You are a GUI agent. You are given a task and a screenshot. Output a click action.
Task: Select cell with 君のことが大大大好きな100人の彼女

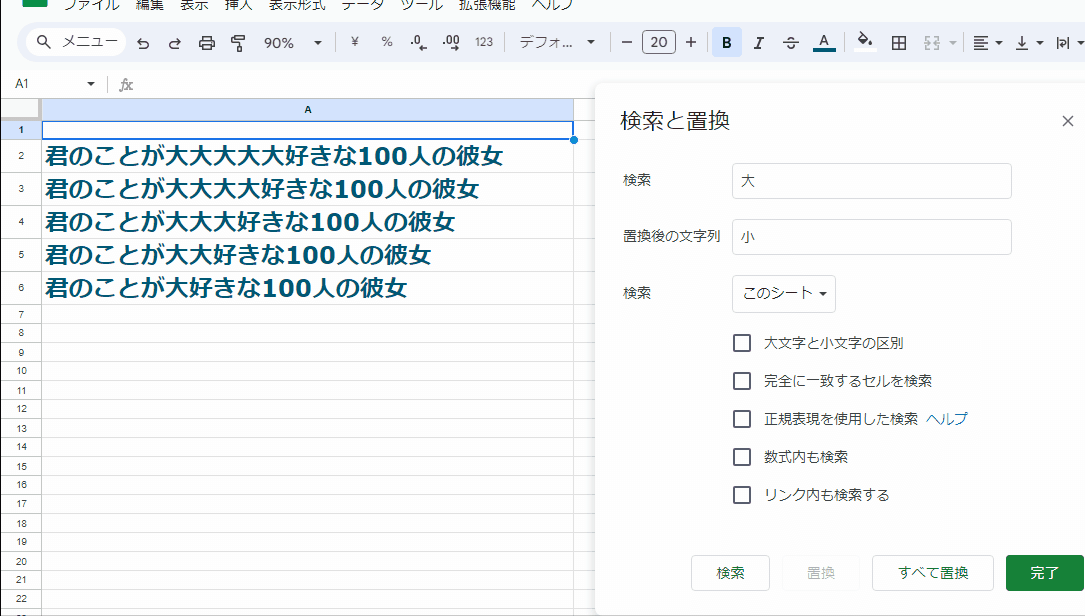tap(307, 221)
